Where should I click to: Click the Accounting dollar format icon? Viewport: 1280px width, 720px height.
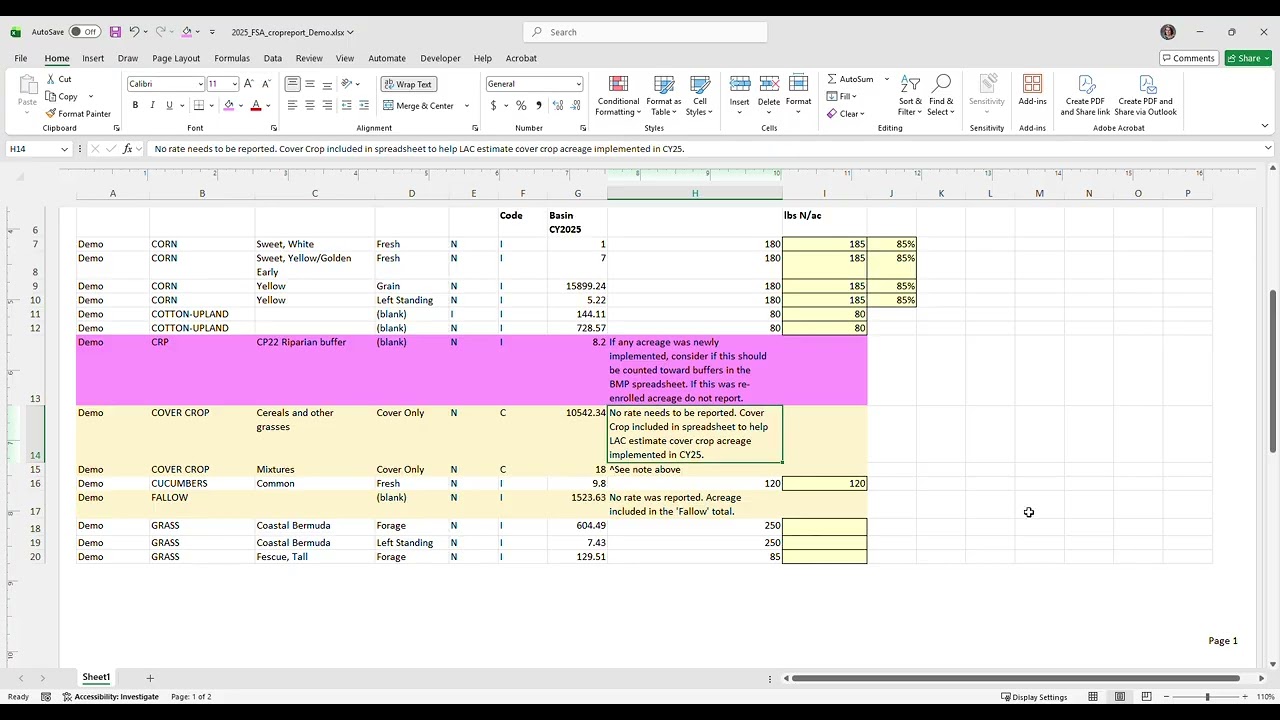[493, 105]
